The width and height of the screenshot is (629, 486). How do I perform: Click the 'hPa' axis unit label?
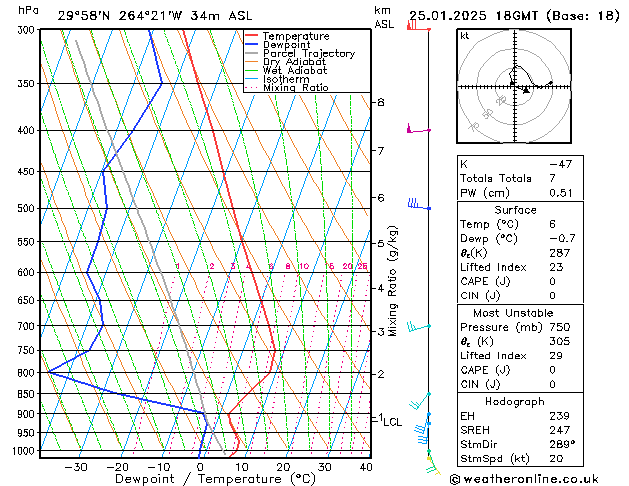[28, 10]
